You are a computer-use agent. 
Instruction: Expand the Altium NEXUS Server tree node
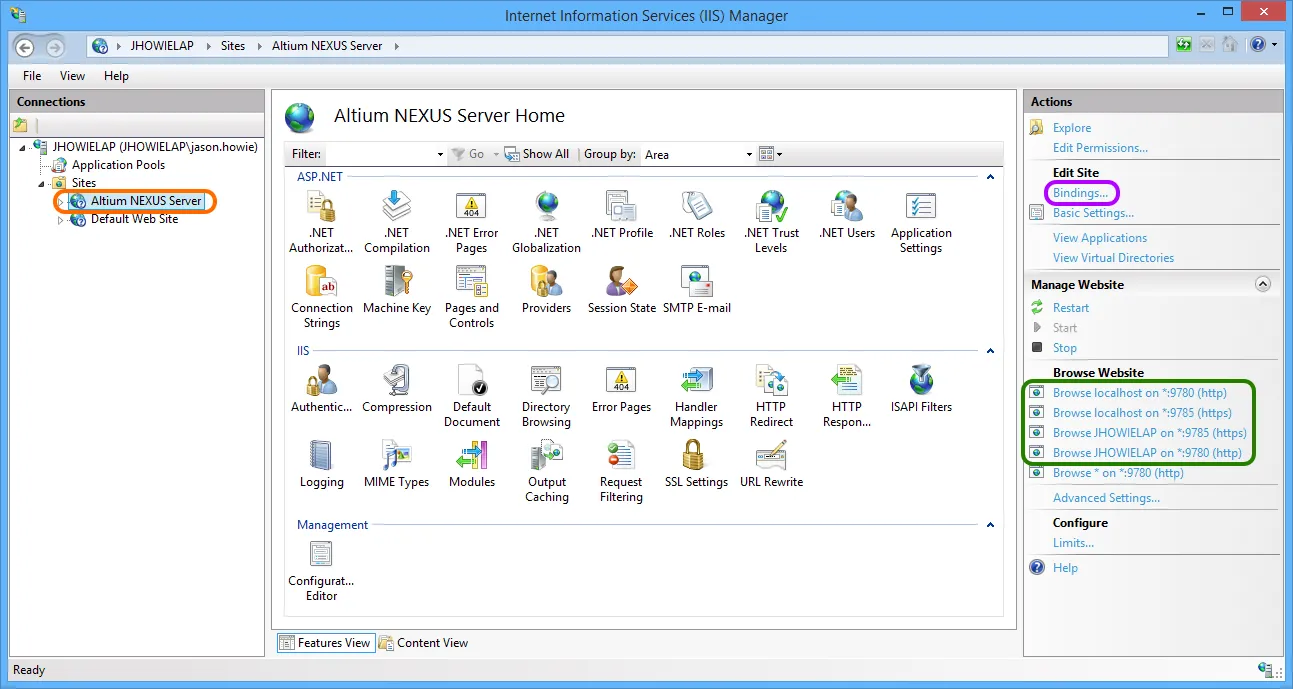pos(60,202)
